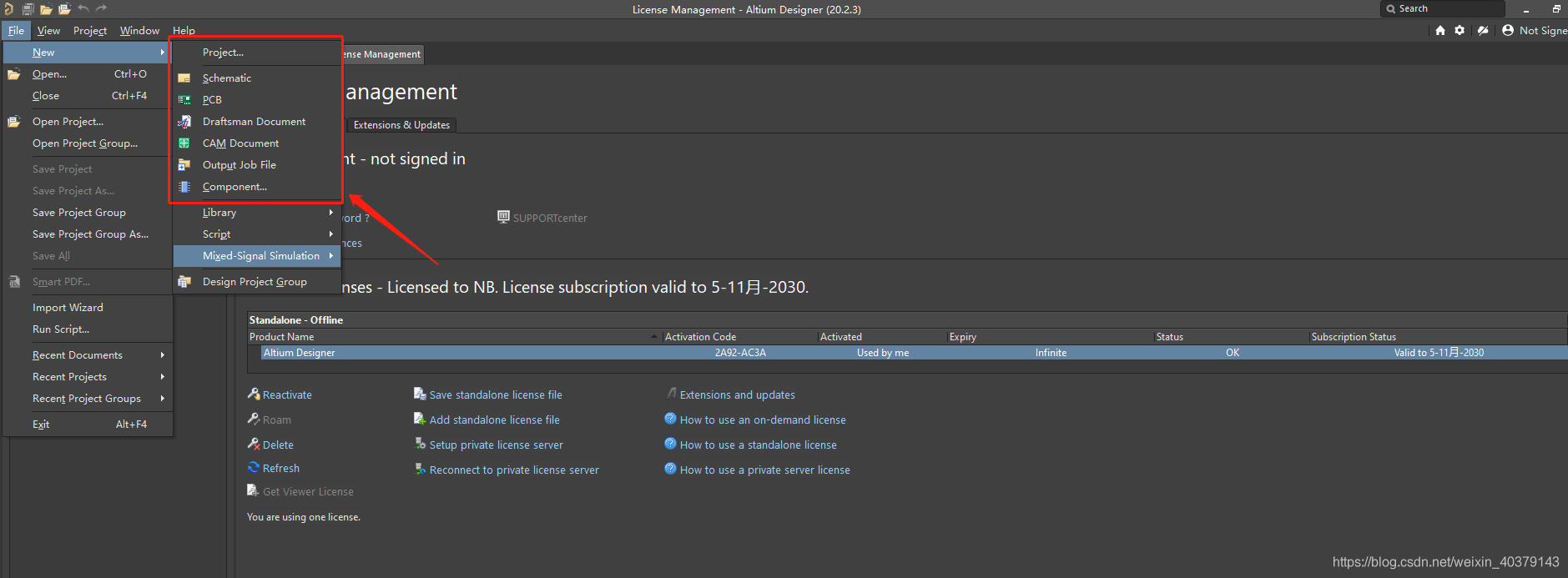Click the user profile avatar icon
The width and height of the screenshot is (1568, 578).
tap(1508, 30)
